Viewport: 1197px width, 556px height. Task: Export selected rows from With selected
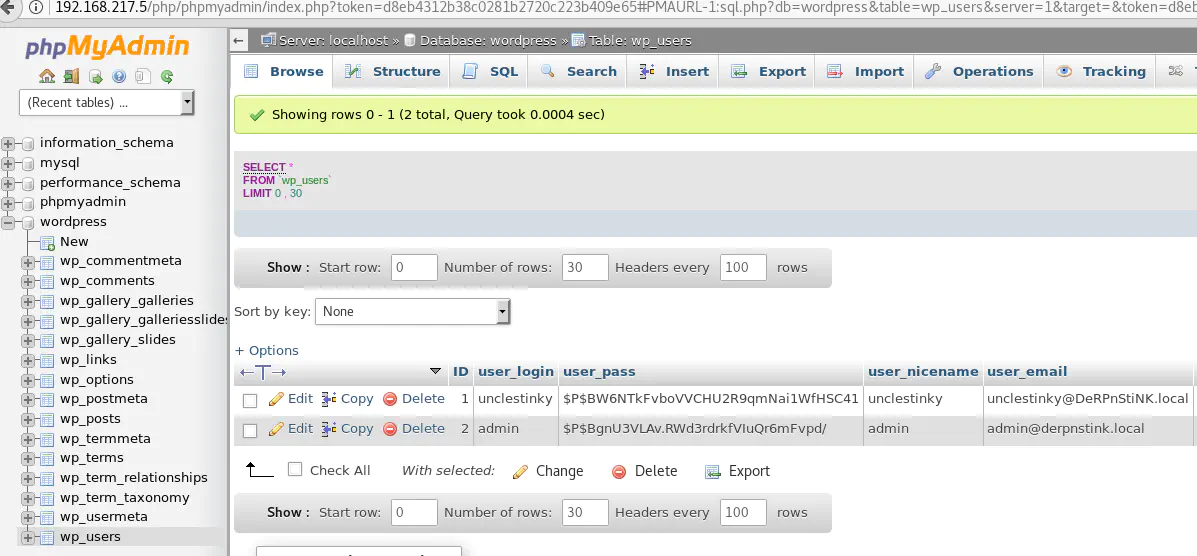[737, 471]
